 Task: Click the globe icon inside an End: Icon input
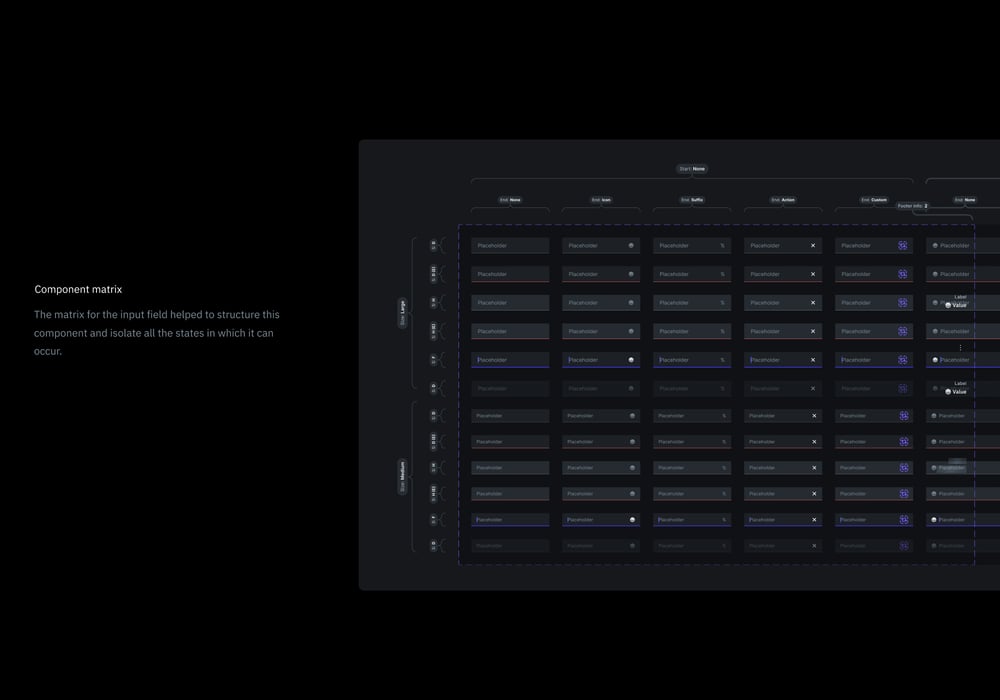[x=630, y=245]
